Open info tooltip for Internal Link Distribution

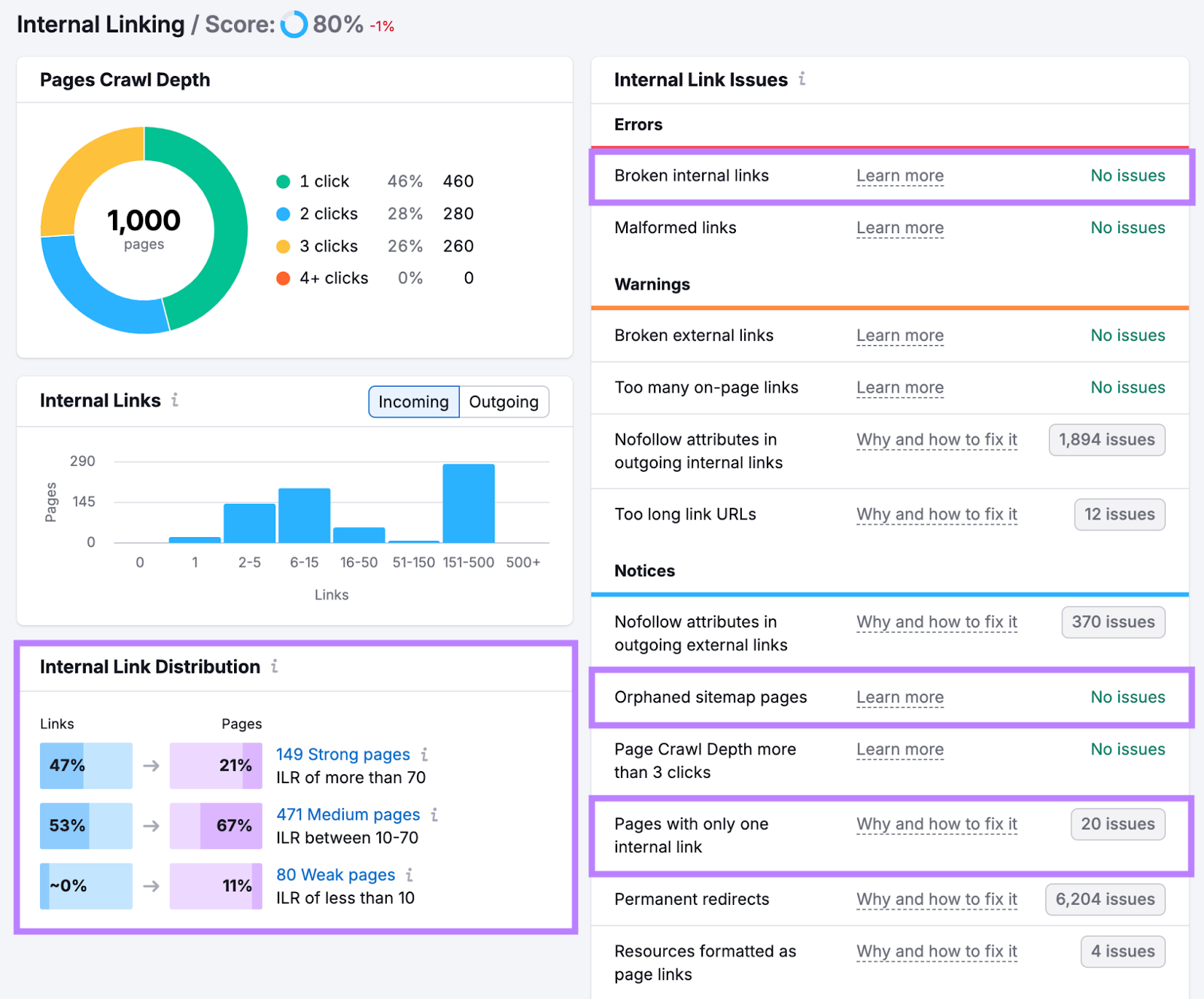pos(274,667)
